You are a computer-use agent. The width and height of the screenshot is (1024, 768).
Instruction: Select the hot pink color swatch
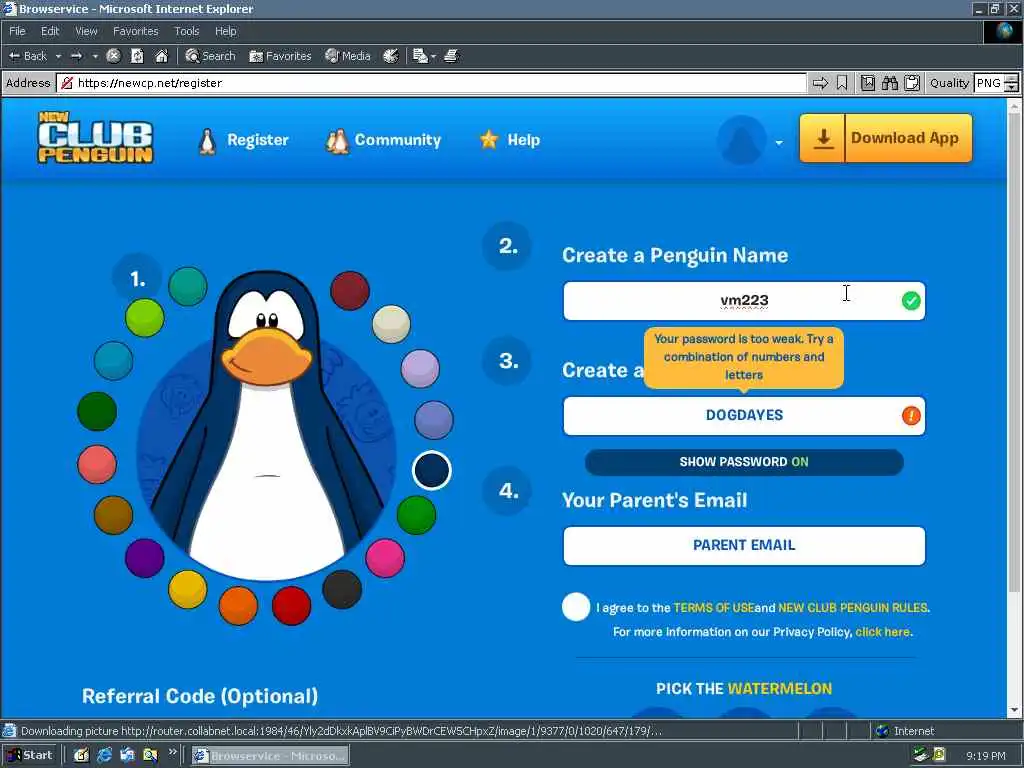[385, 558]
